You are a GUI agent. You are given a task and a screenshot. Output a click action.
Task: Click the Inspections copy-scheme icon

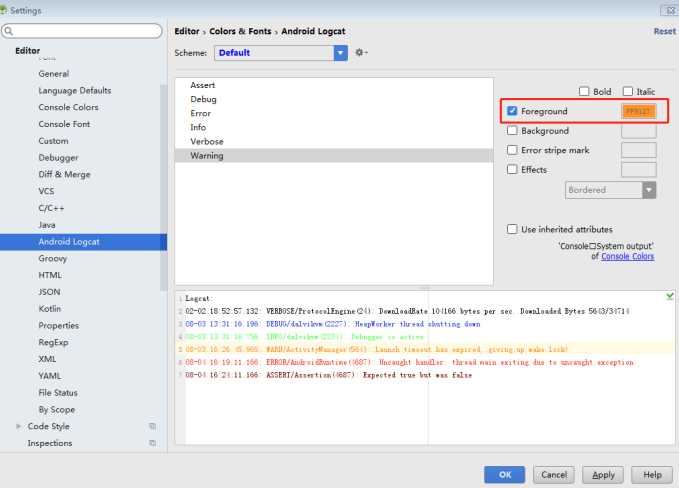(152, 443)
